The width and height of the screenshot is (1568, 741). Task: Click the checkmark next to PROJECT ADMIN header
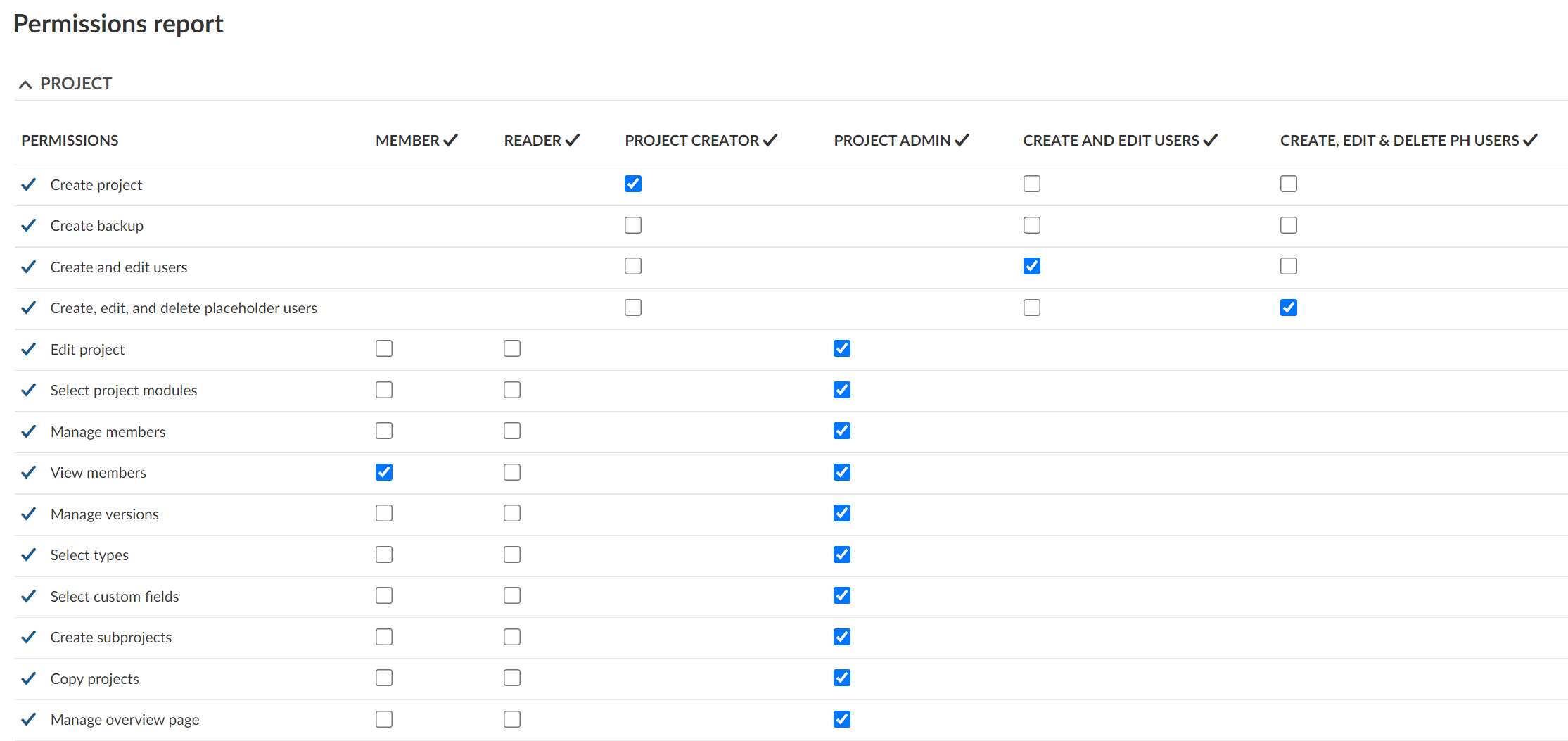962,139
